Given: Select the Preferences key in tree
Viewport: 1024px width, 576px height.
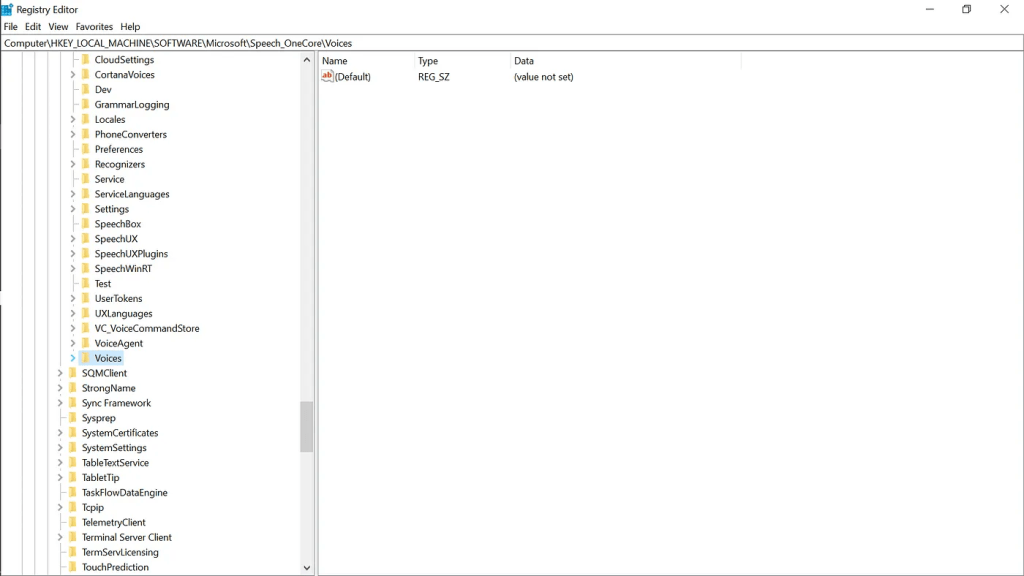Looking at the screenshot, I should (118, 150).
